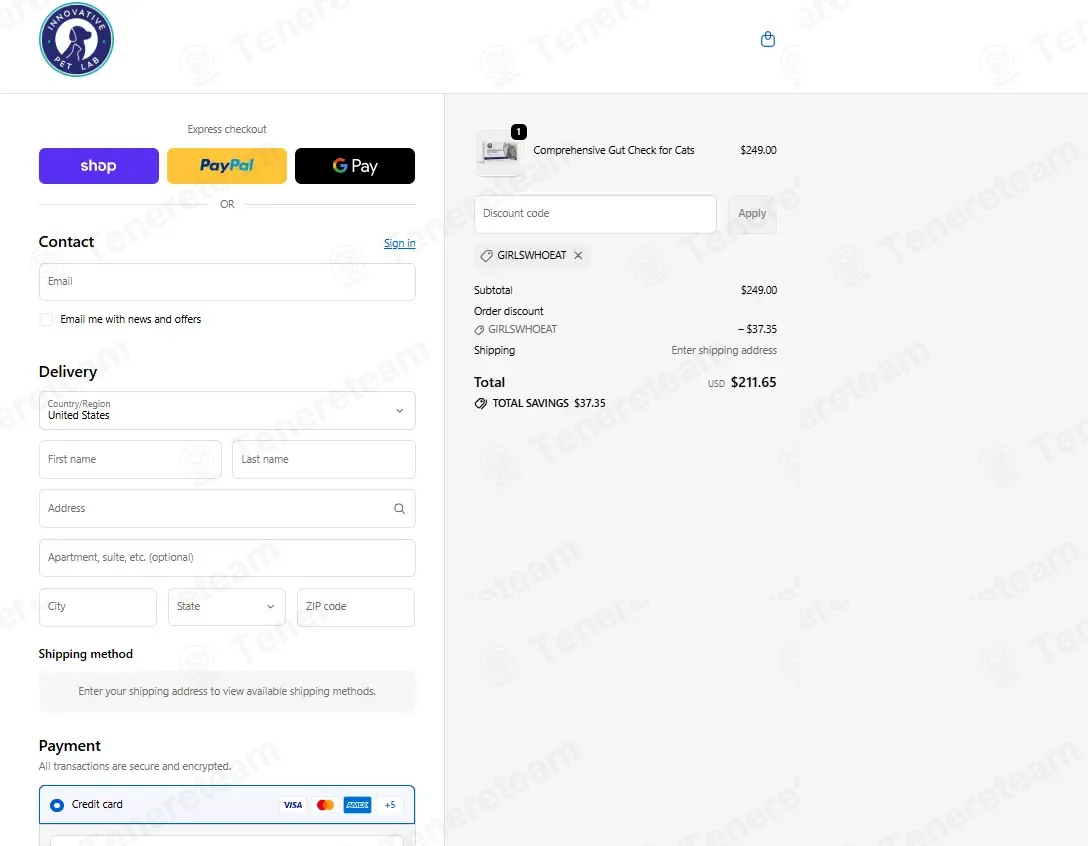
Task: Show the +5 more card types
Action: (x=390, y=805)
